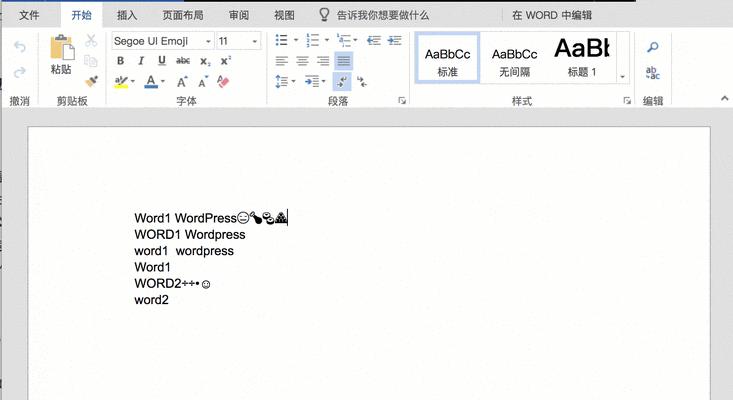733x400 pixels.
Task: Click the Find magnifier icon
Action: [652, 47]
